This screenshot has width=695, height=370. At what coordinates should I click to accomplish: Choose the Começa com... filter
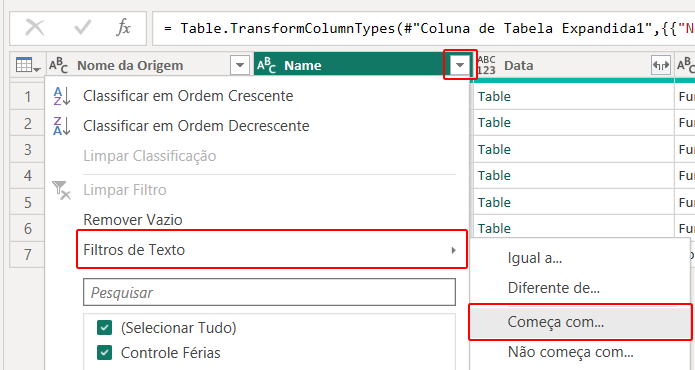point(580,322)
